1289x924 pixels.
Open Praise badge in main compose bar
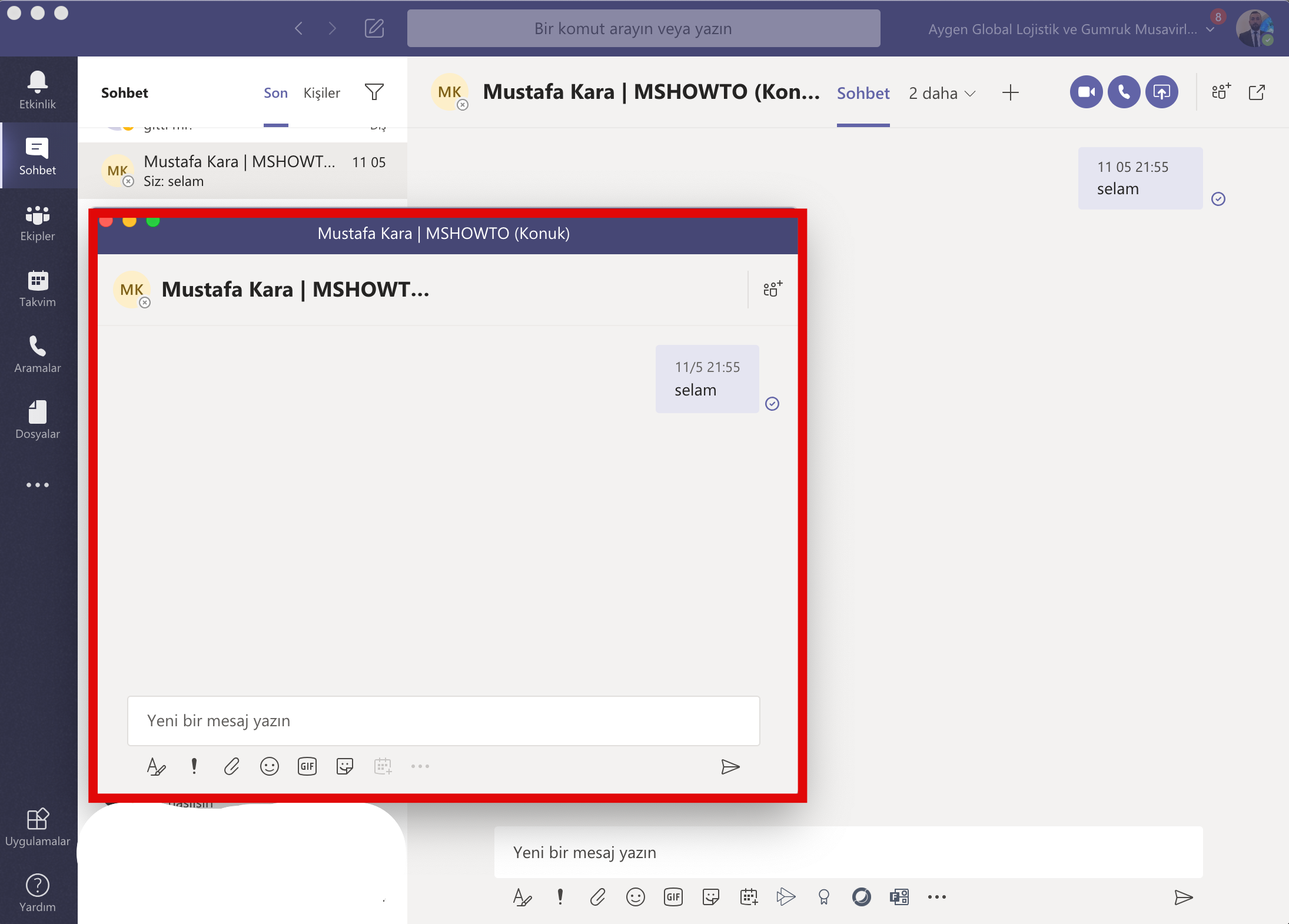click(824, 897)
